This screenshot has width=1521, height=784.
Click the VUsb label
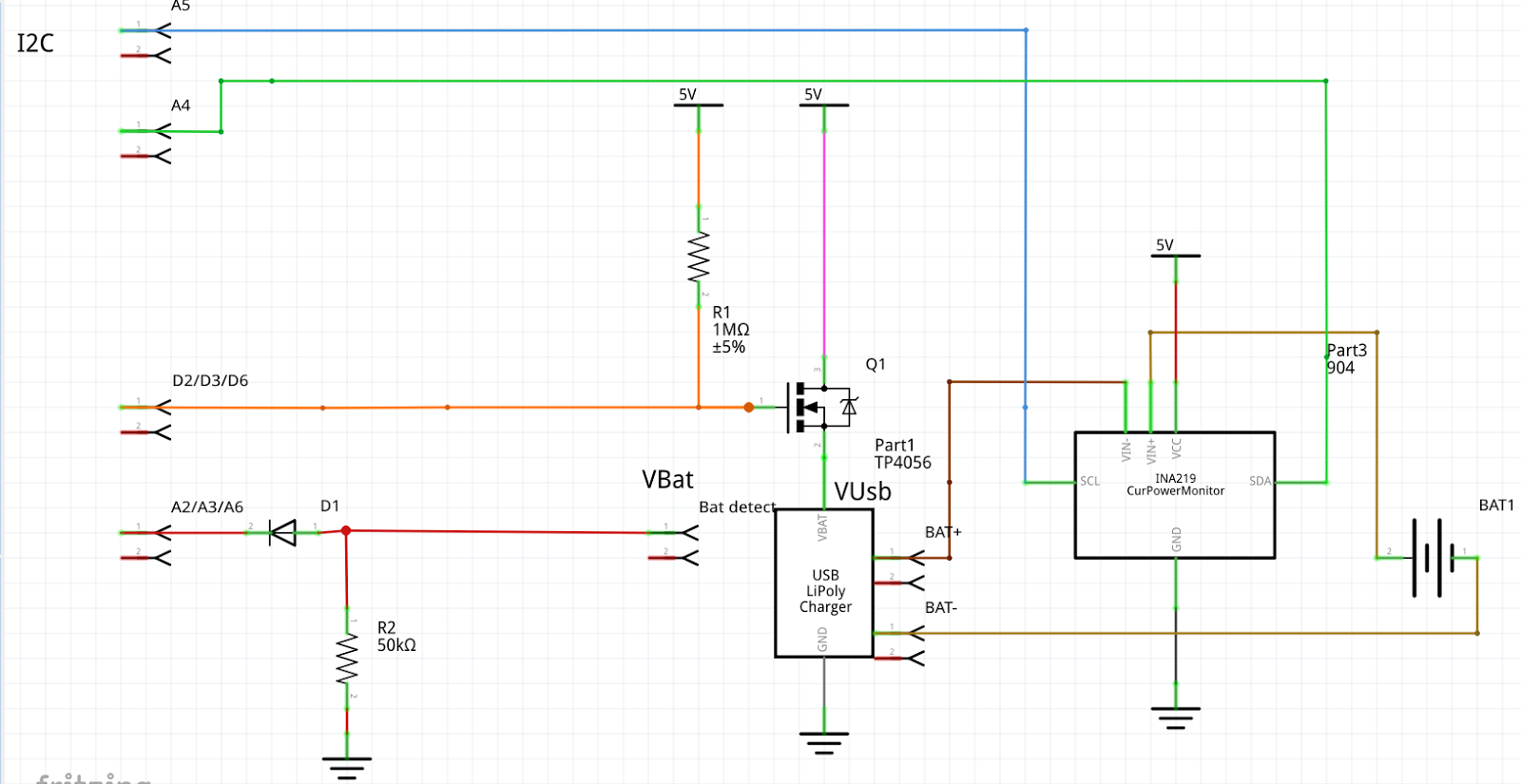pos(862,491)
